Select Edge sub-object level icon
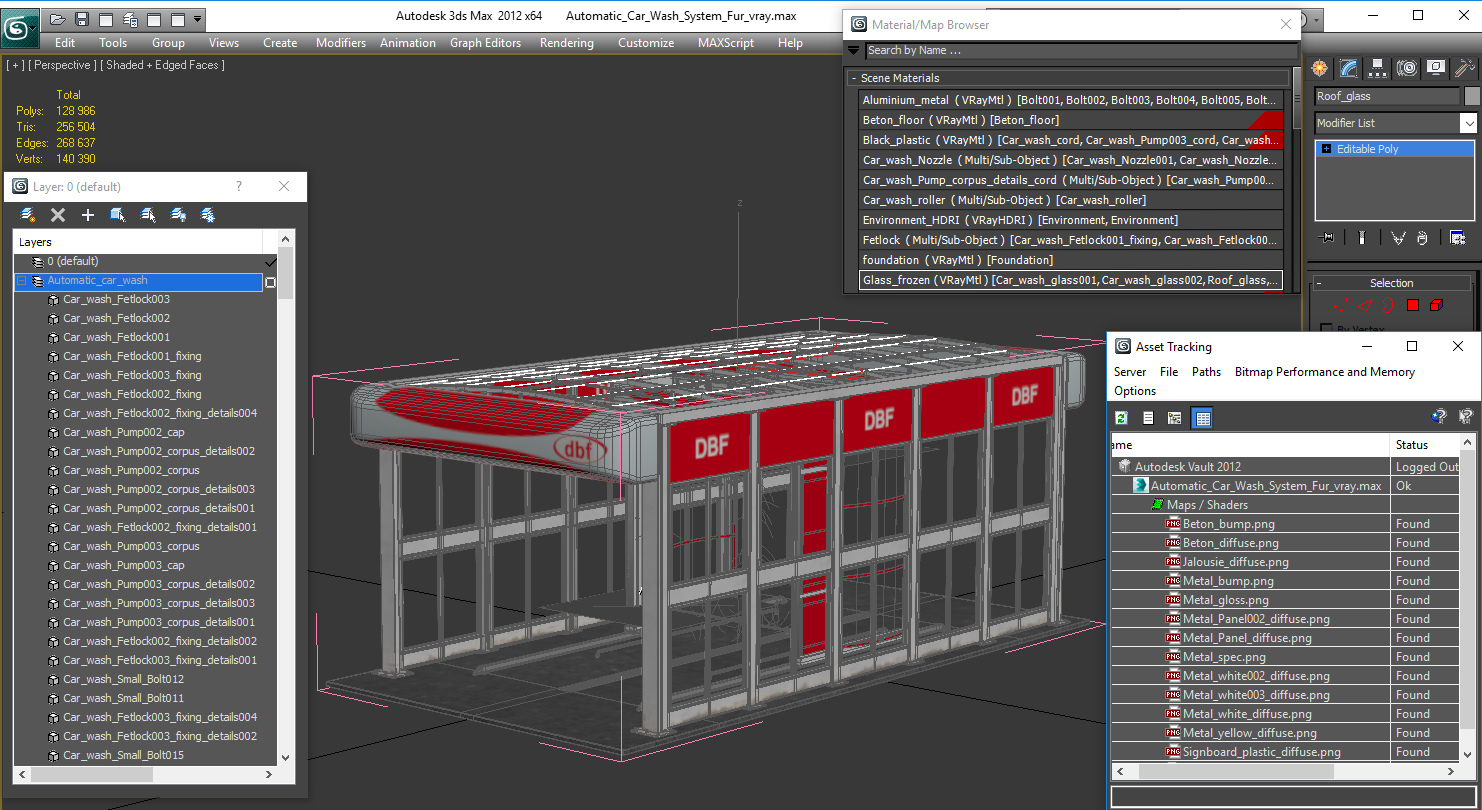The height and width of the screenshot is (810, 1482). pos(1363,305)
